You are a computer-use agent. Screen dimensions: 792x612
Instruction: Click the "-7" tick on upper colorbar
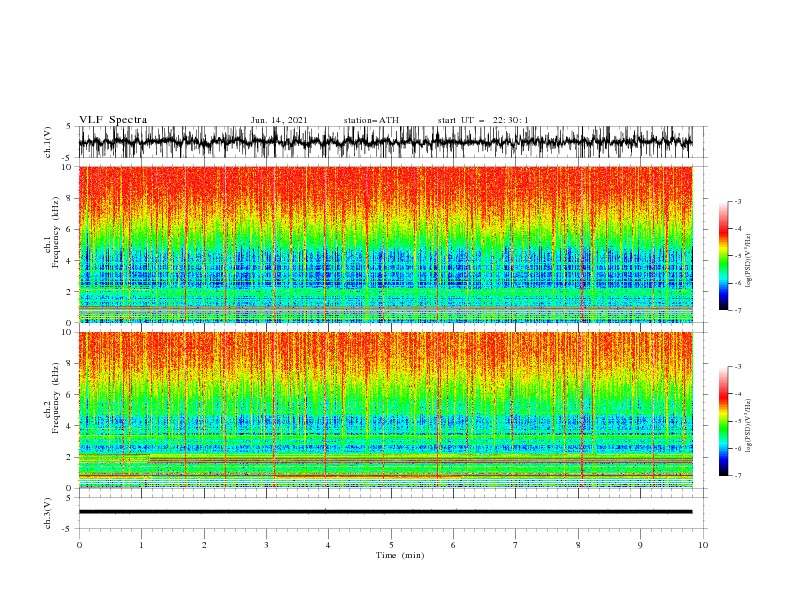click(x=738, y=310)
